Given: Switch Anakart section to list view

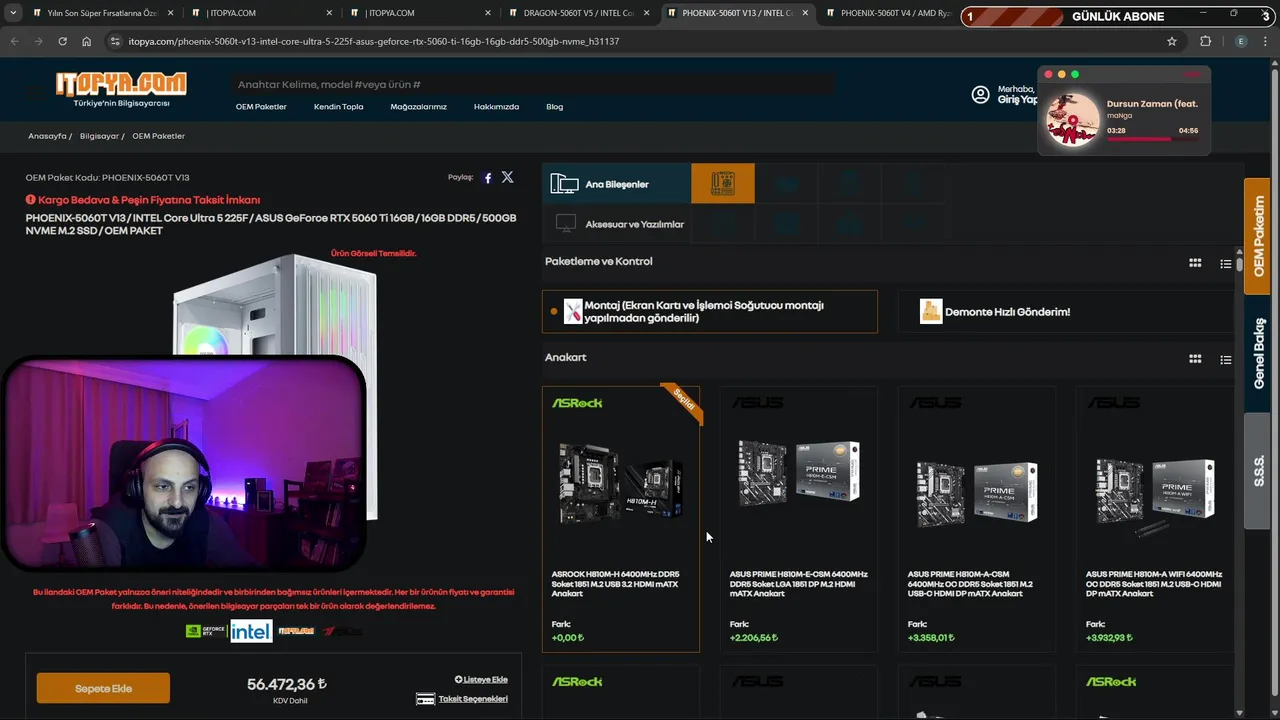Looking at the screenshot, I should [1226, 360].
